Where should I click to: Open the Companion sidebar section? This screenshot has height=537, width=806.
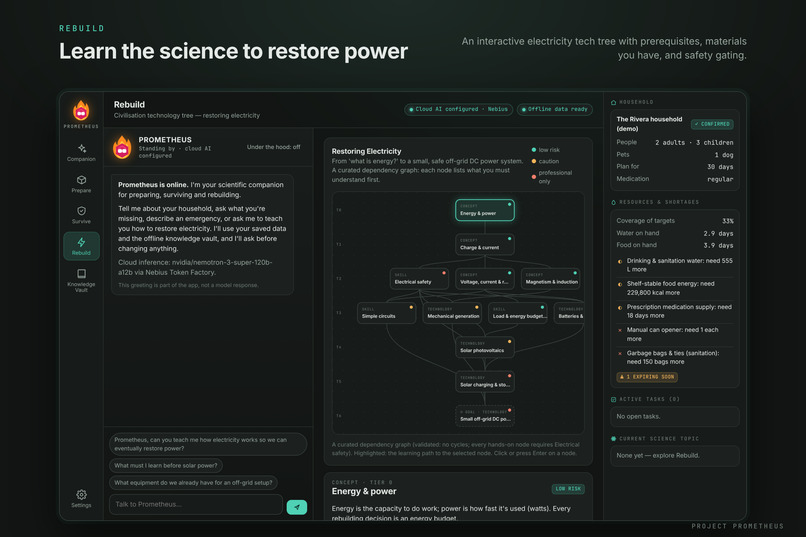tap(81, 153)
